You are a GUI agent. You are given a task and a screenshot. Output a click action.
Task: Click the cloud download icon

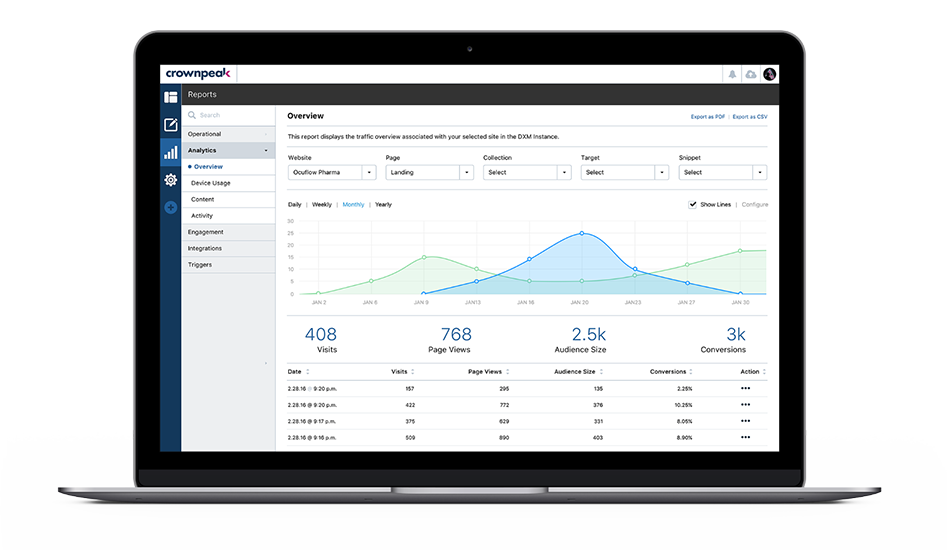pos(751,74)
